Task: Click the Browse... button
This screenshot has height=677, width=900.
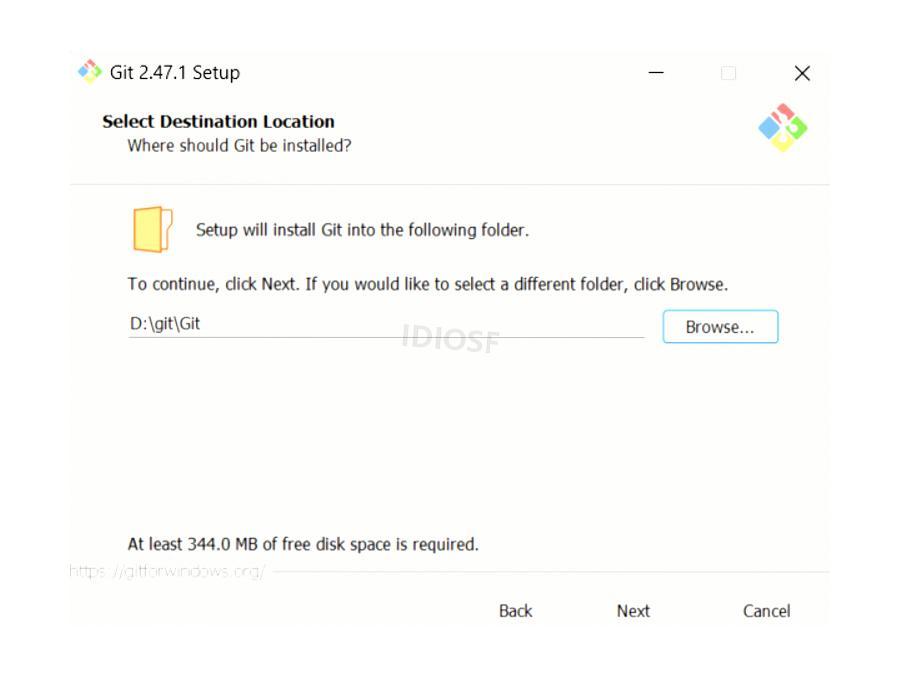Action: [720, 327]
